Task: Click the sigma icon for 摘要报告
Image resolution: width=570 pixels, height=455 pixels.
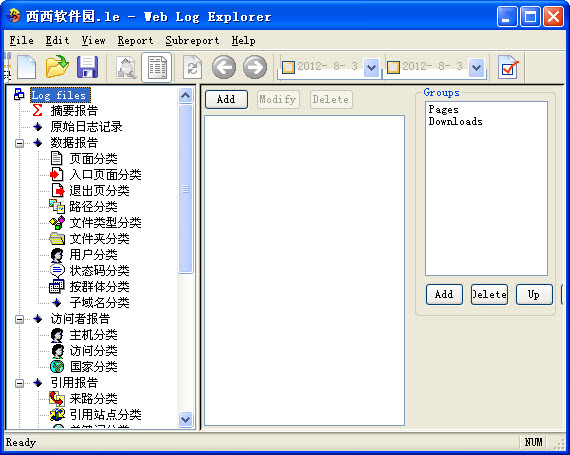Action: point(37,110)
